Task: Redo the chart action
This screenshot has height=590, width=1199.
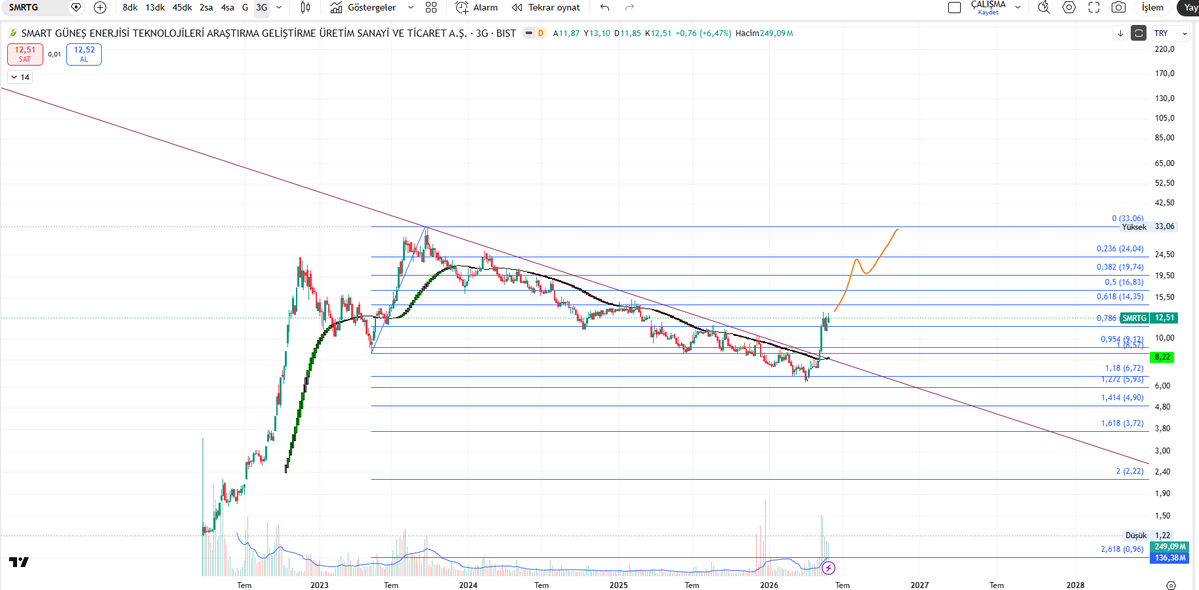Action: click(629, 7)
